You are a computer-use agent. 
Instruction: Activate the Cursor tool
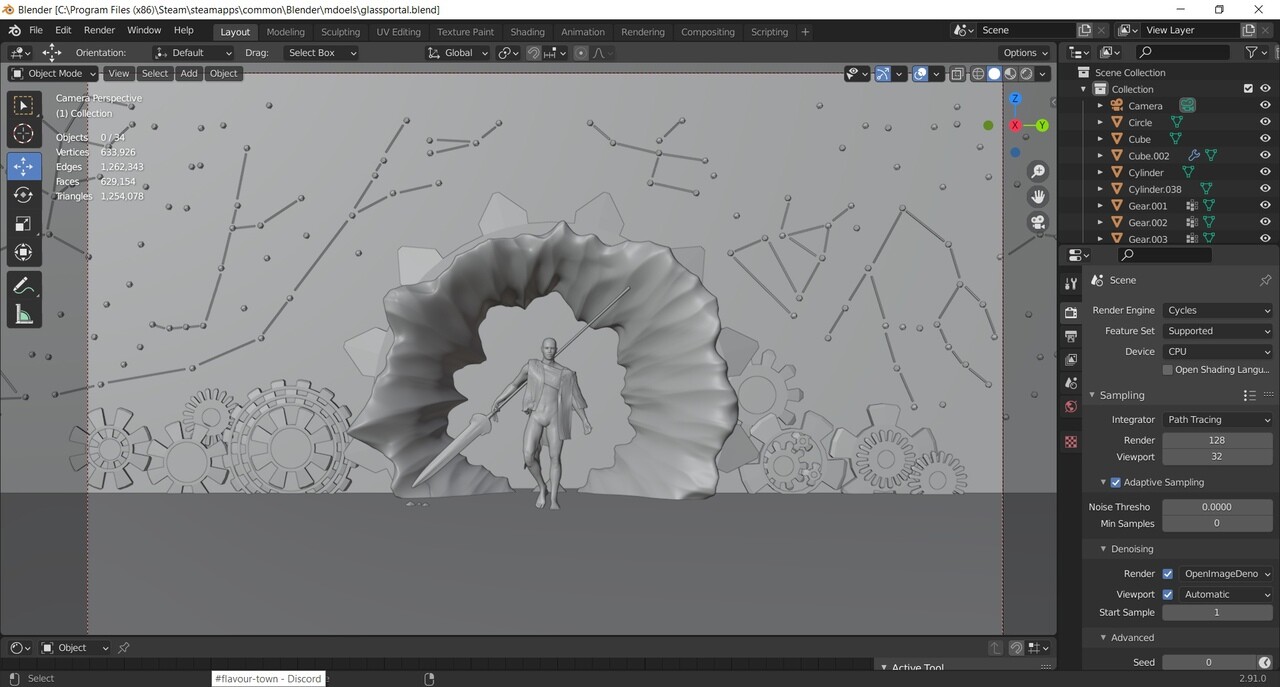pos(24,134)
